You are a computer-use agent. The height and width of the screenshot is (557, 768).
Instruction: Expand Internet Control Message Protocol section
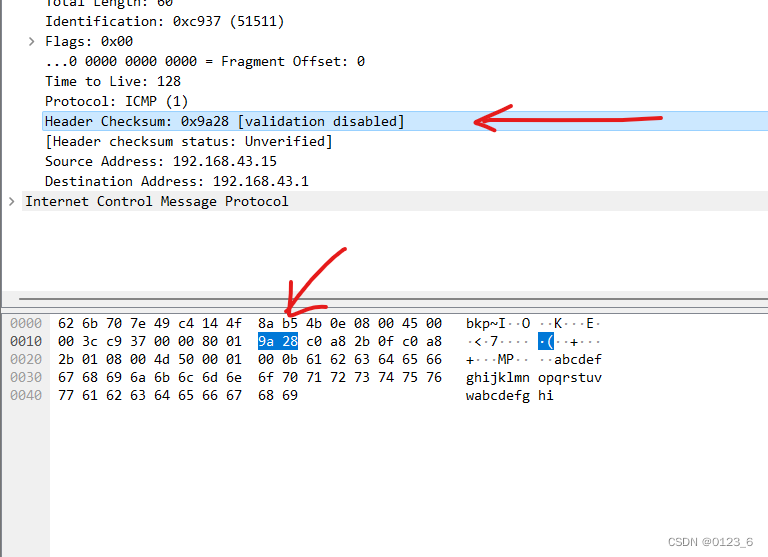click(x=12, y=201)
